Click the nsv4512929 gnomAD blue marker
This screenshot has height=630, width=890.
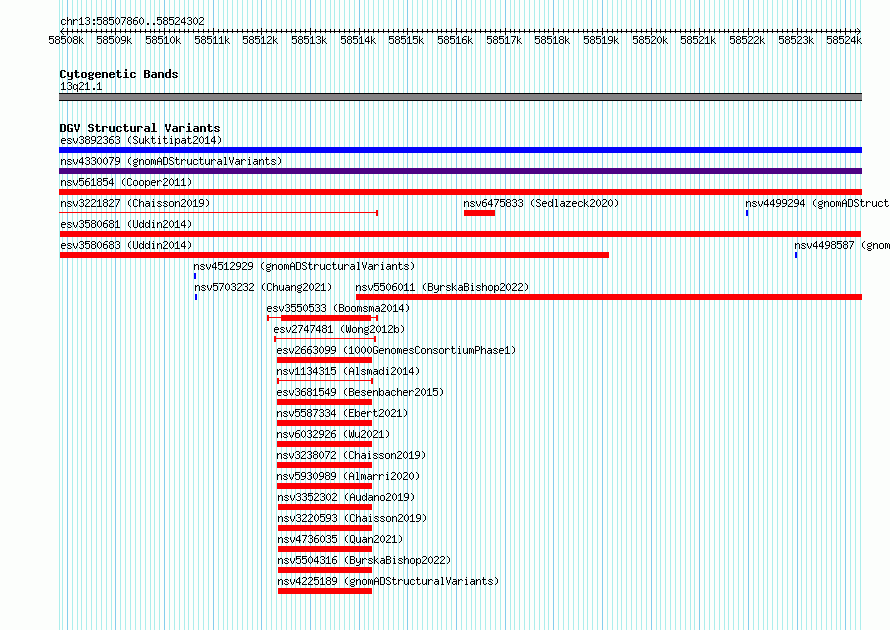coord(195,276)
